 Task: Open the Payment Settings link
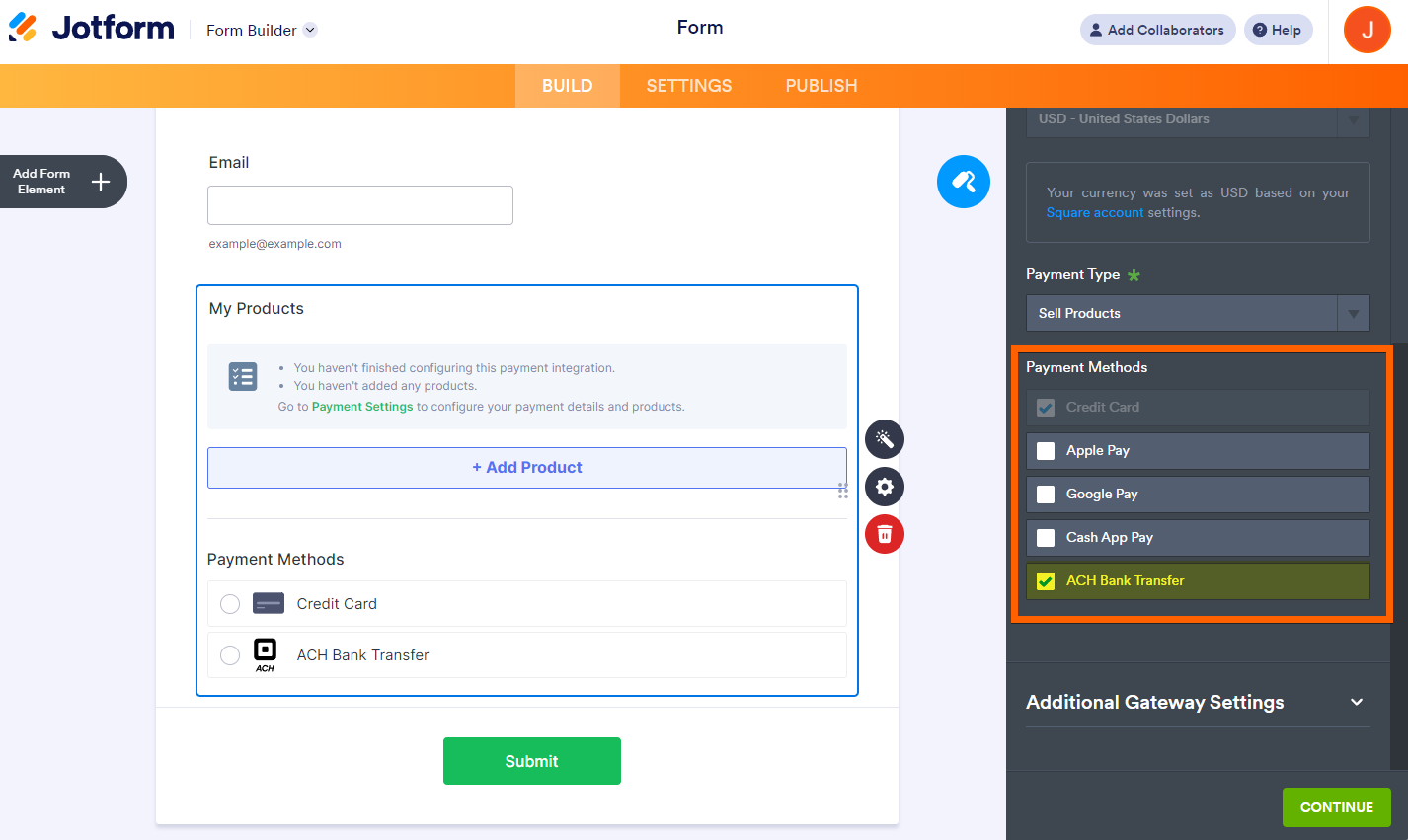point(362,407)
